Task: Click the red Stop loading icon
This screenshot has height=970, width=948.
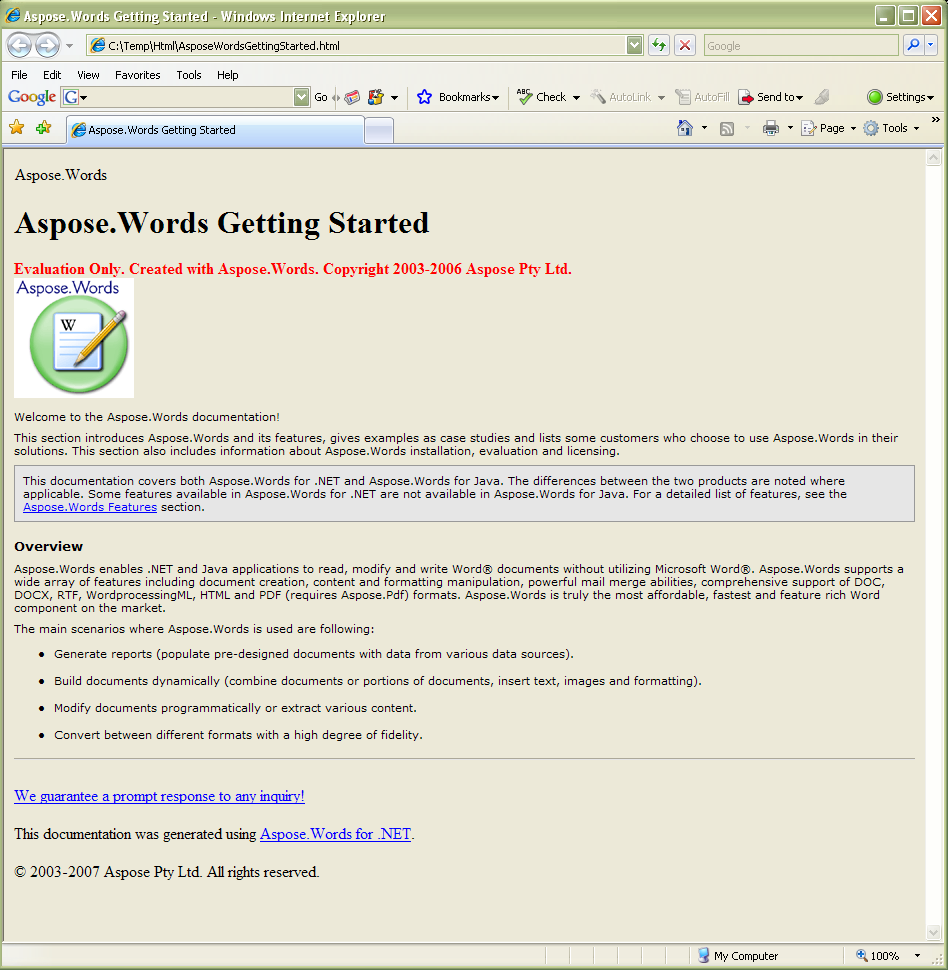Action: pos(685,45)
